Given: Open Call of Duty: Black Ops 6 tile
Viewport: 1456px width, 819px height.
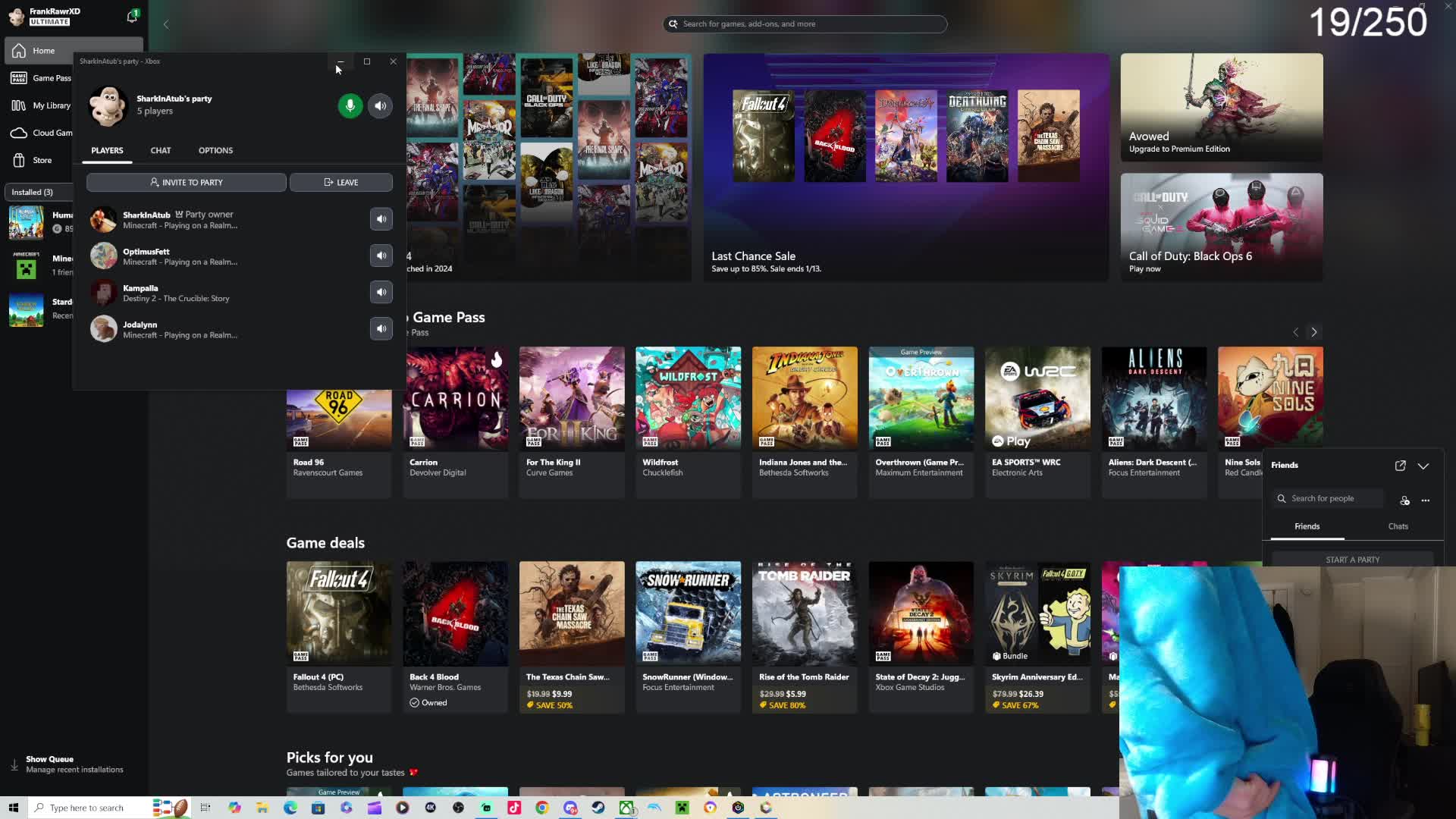Looking at the screenshot, I should pyautogui.click(x=1222, y=227).
